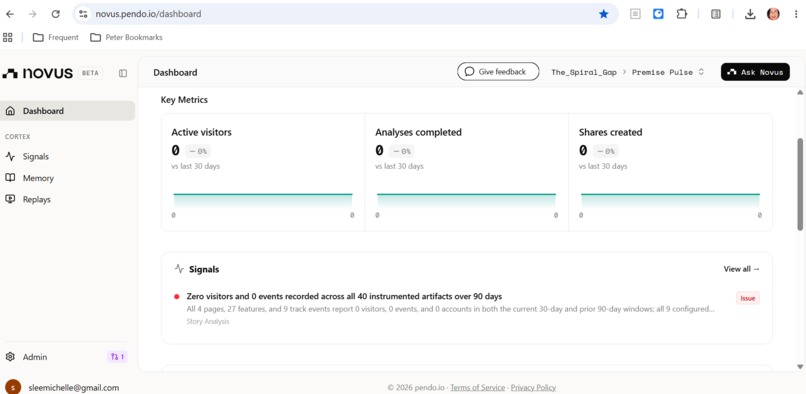Click the Ask Novus button
Viewport: 806px width, 394px height.
[x=755, y=72]
